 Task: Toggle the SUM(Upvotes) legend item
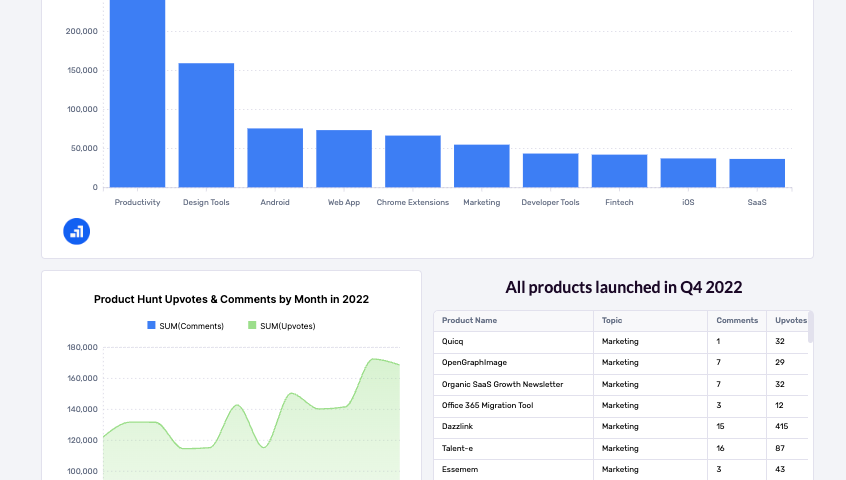pyautogui.click(x=282, y=326)
